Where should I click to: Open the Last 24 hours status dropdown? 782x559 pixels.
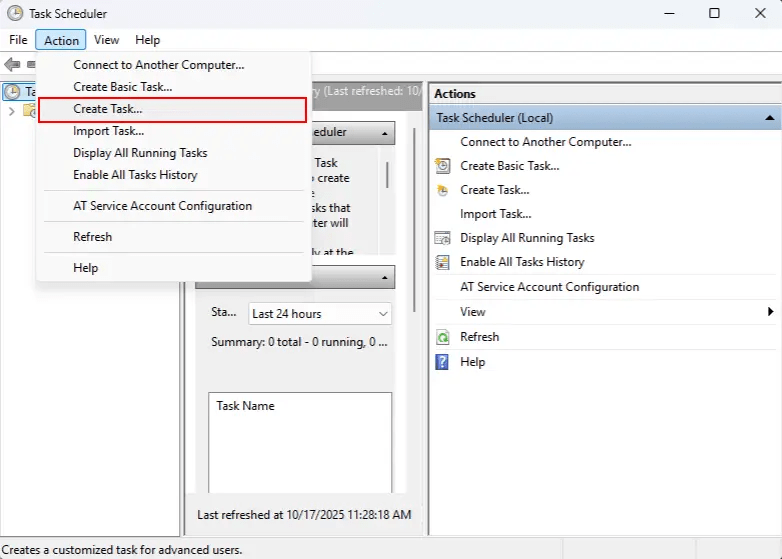coord(320,314)
